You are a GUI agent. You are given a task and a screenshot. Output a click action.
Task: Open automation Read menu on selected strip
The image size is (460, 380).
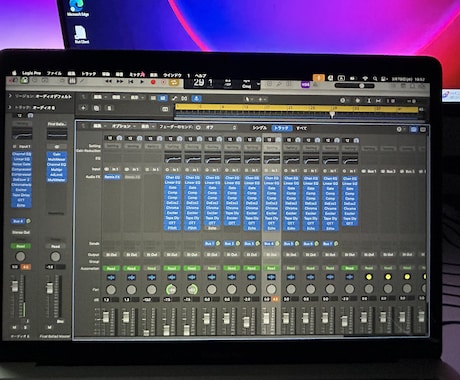pos(271,268)
